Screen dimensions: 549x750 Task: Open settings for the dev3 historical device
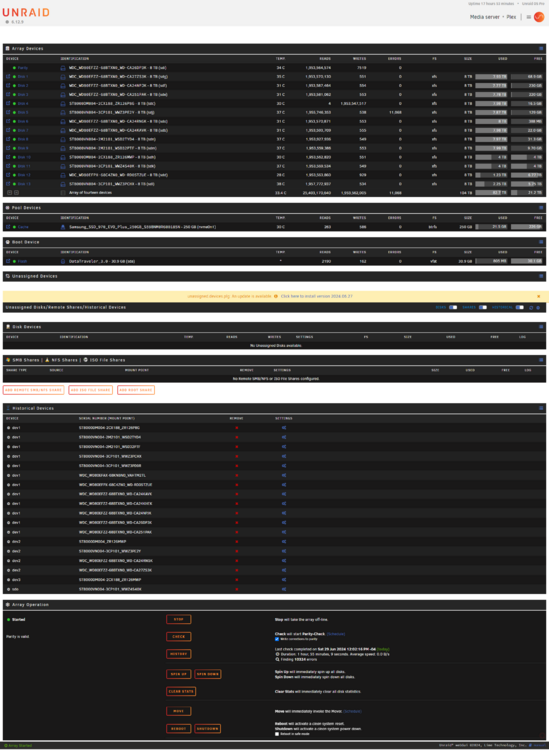[x=284, y=580]
